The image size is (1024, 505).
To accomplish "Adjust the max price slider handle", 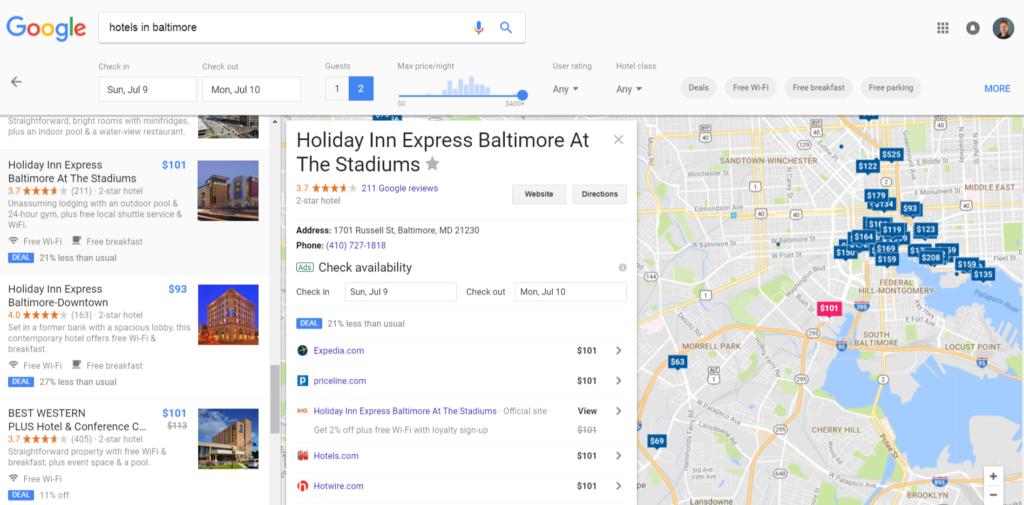I will coord(522,95).
